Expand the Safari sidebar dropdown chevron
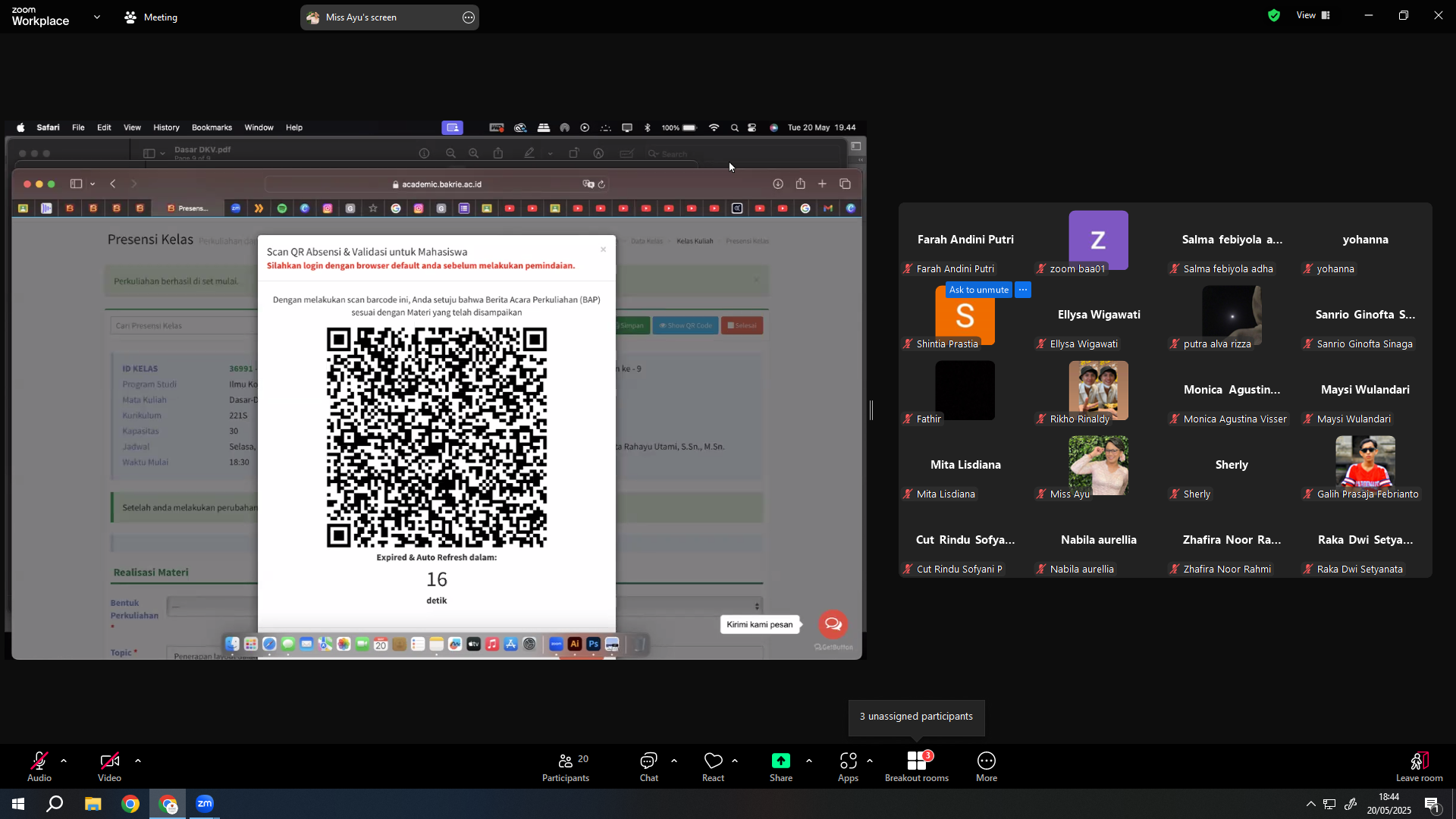The width and height of the screenshot is (1456, 819). coord(93,184)
